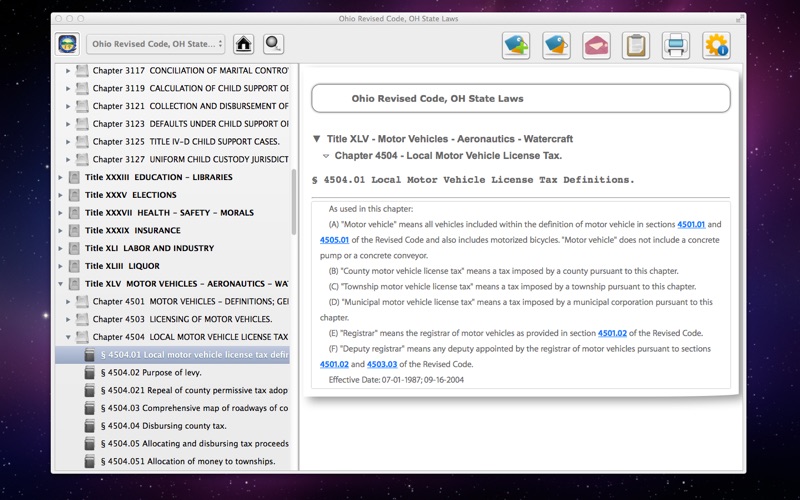Open section 4504.03 Comprehensive map of roadways
Screen dimensions: 800x500
click(172, 408)
